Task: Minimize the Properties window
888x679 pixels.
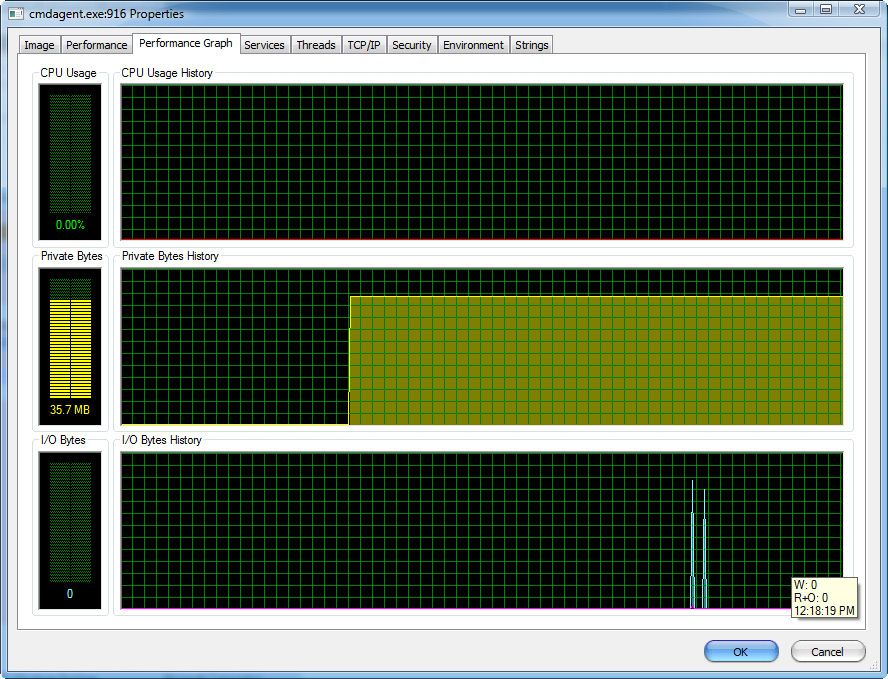Action: [x=800, y=10]
